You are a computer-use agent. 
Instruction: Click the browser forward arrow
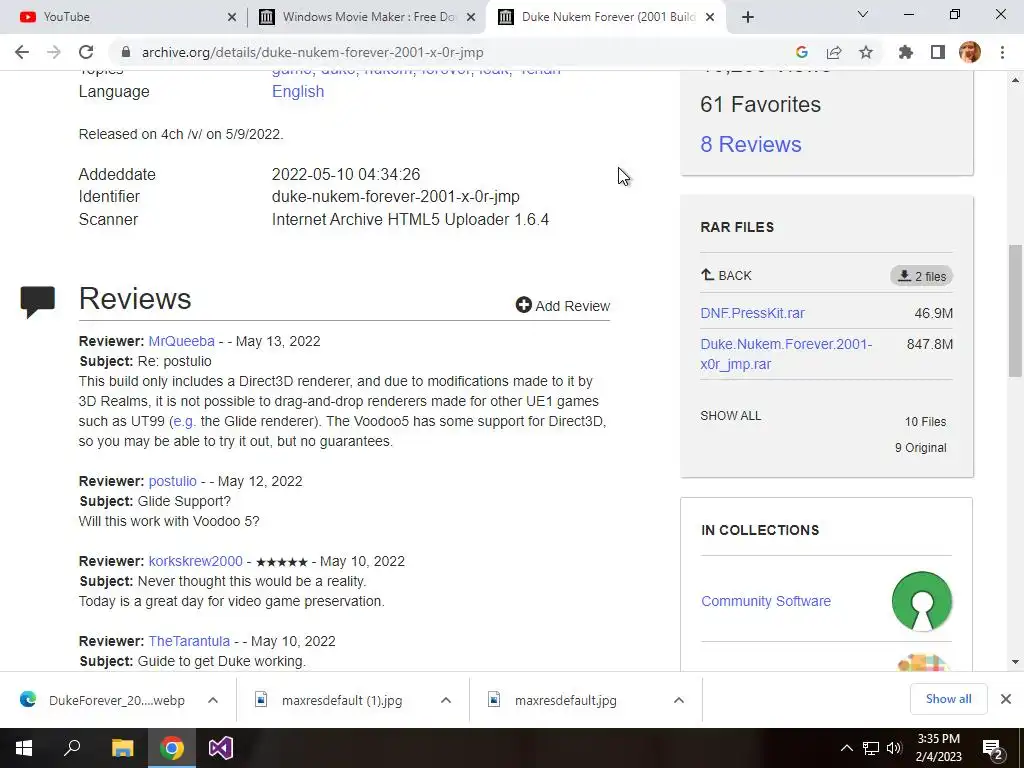(x=54, y=52)
